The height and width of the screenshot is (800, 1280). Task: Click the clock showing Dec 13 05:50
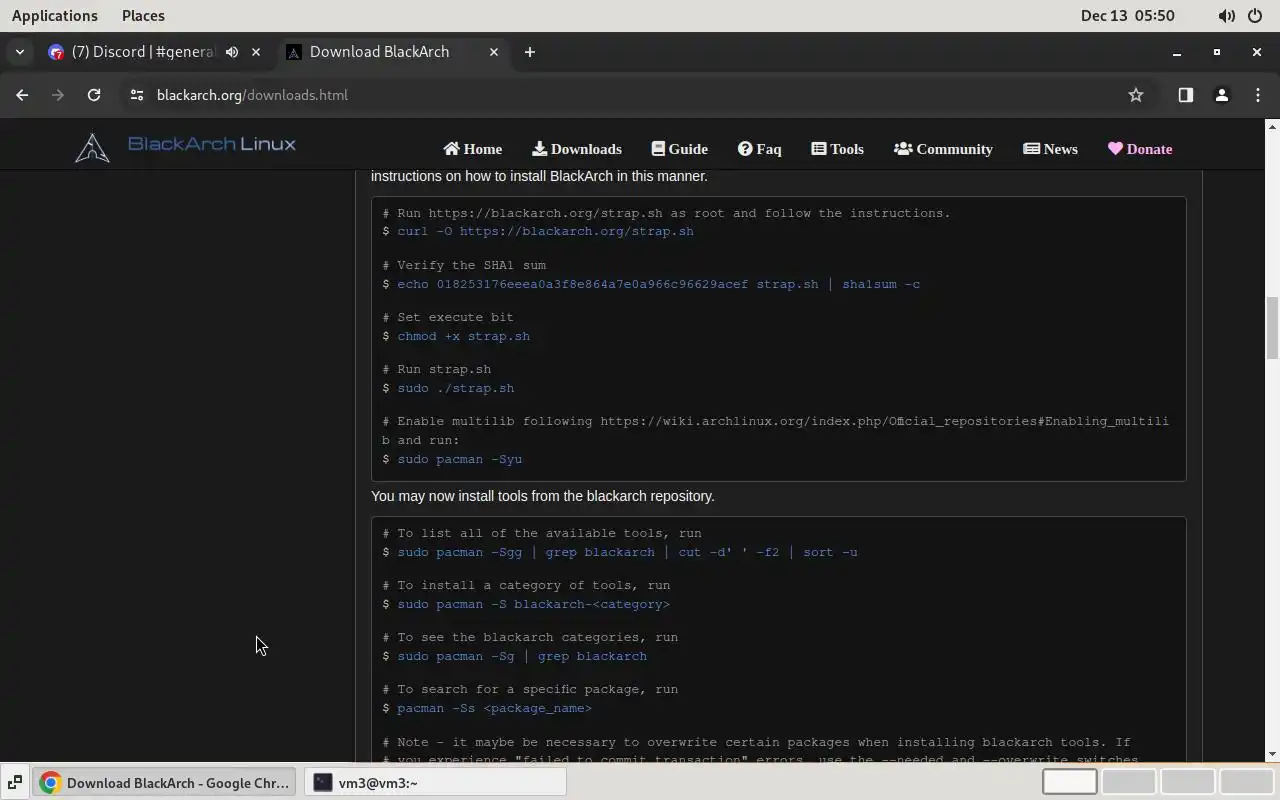click(1128, 15)
